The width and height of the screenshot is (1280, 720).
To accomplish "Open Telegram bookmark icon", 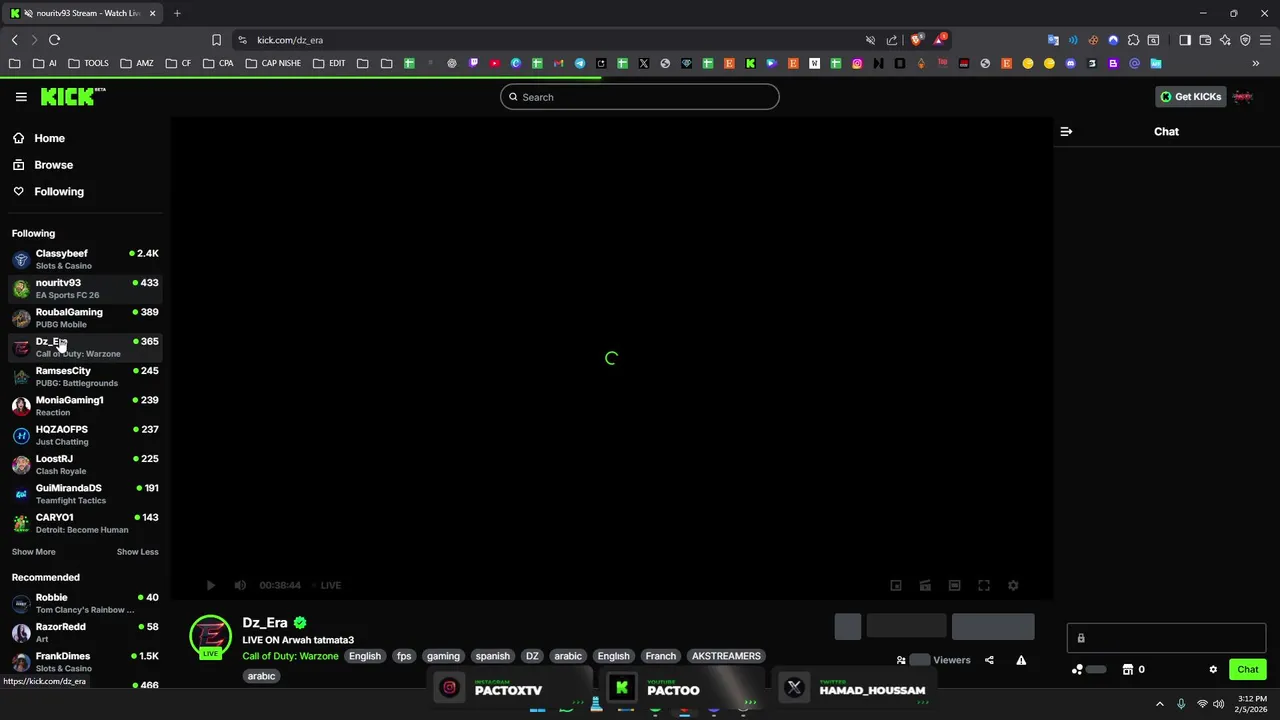I will 580,63.
